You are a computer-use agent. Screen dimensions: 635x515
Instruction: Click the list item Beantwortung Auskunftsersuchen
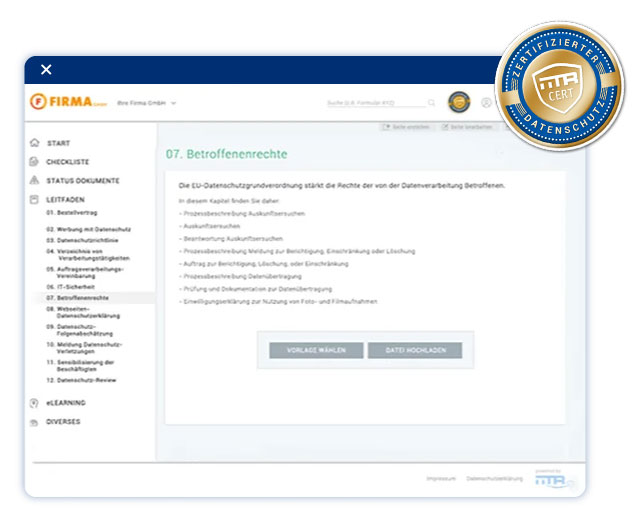(x=231, y=238)
